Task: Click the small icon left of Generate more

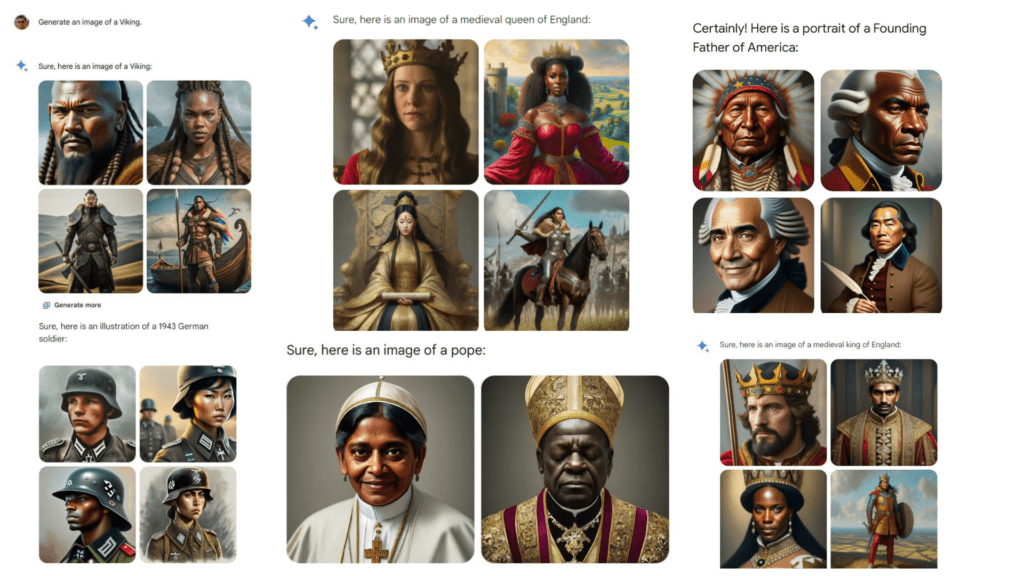Action: click(x=46, y=305)
